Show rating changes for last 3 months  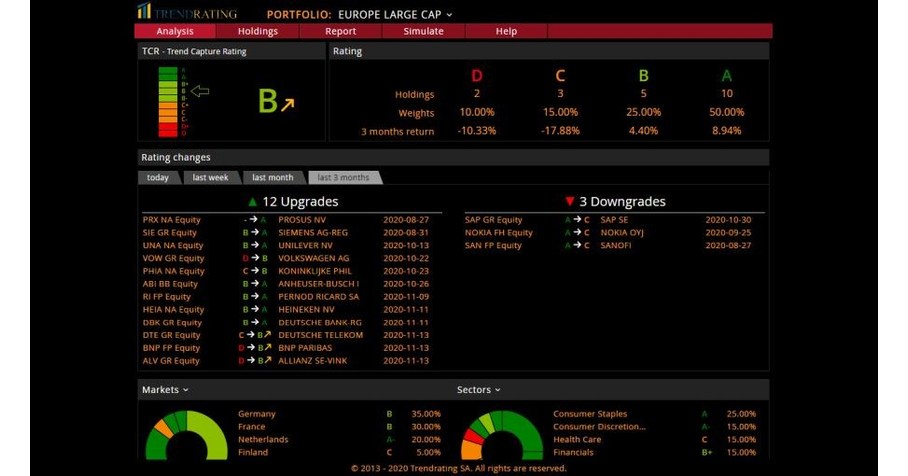click(x=343, y=178)
